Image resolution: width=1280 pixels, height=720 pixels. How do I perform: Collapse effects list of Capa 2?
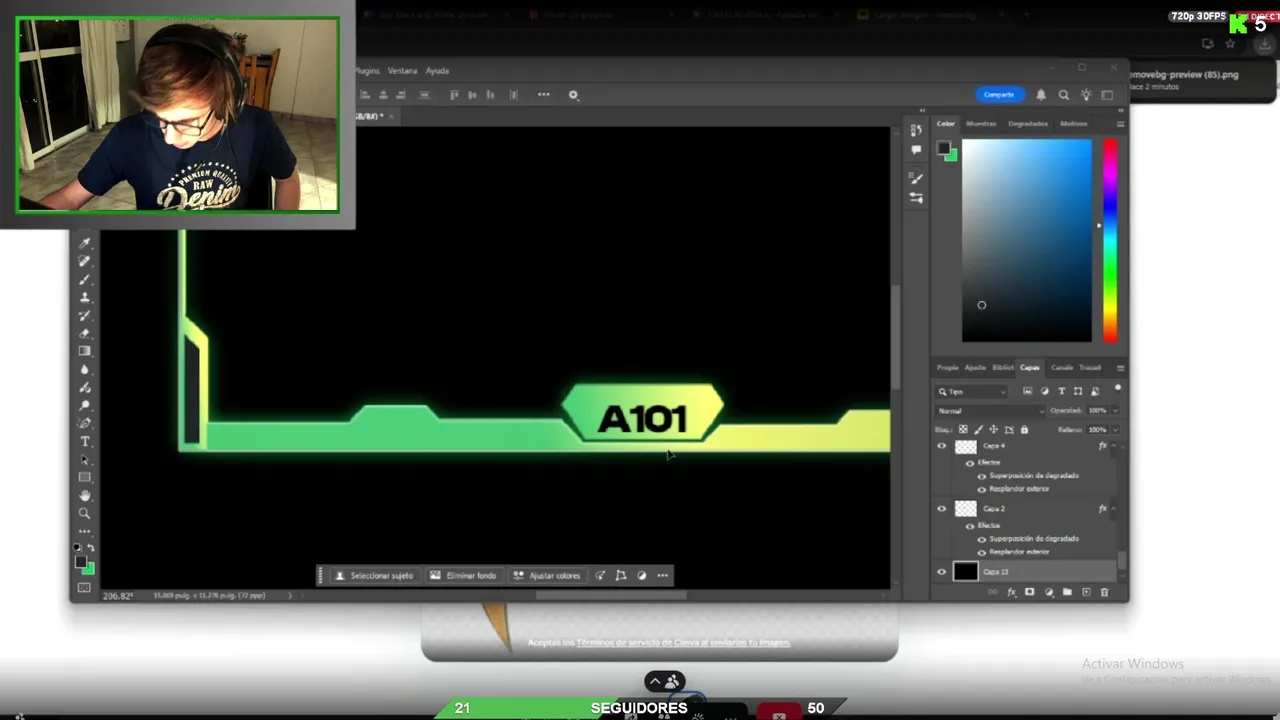coord(1113,509)
